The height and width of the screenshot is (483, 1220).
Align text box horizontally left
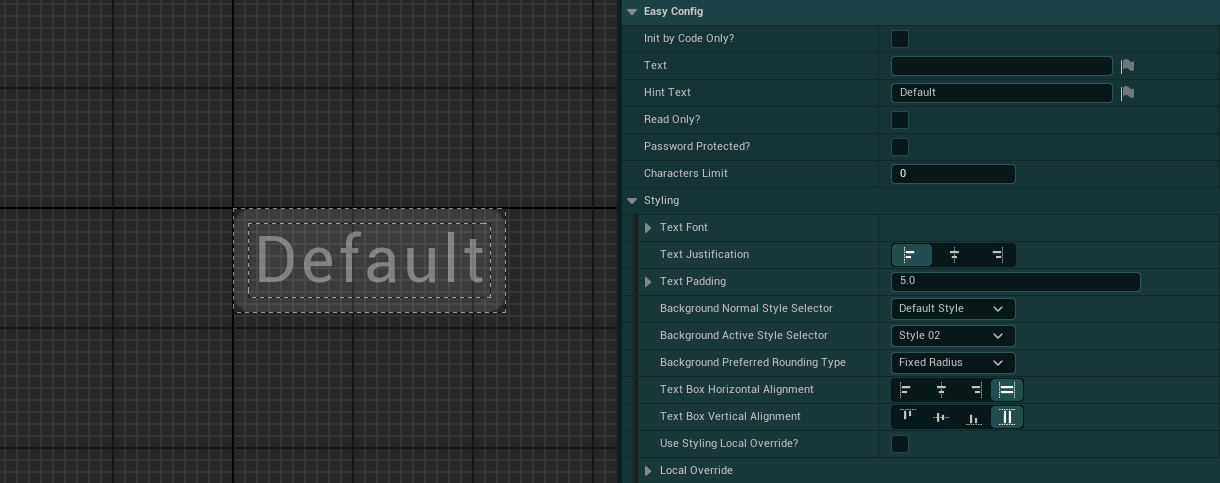pos(907,390)
